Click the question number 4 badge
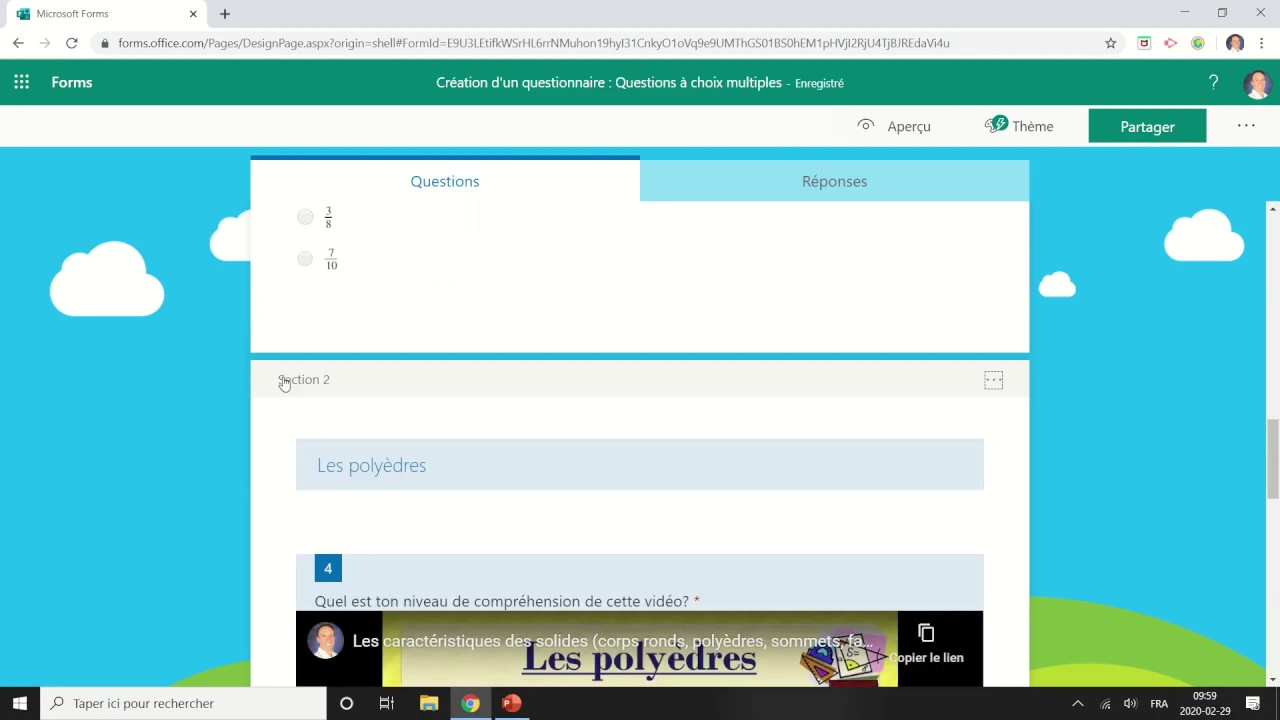 click(328, 568)
